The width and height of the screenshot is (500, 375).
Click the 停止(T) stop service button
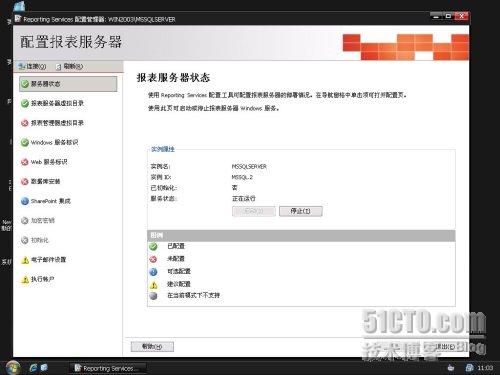[301, 211]
